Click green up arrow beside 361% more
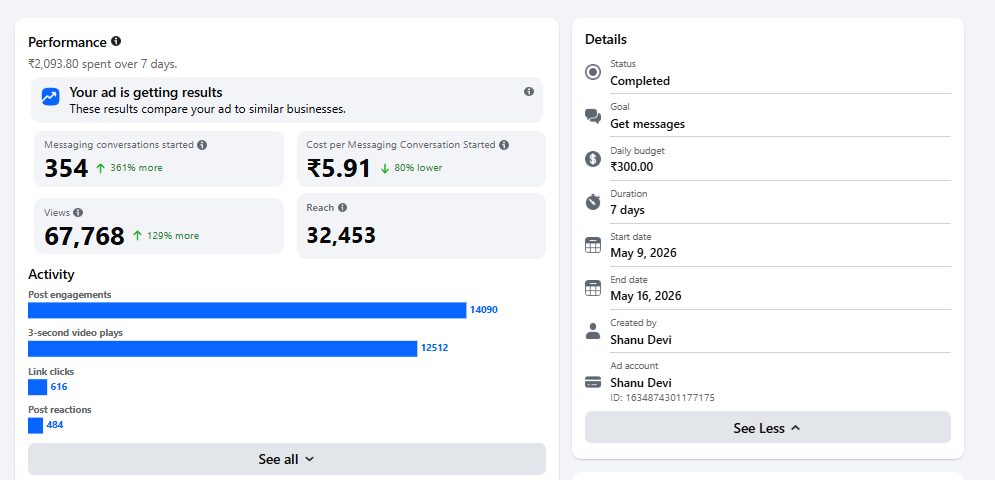 click(100, 168)
